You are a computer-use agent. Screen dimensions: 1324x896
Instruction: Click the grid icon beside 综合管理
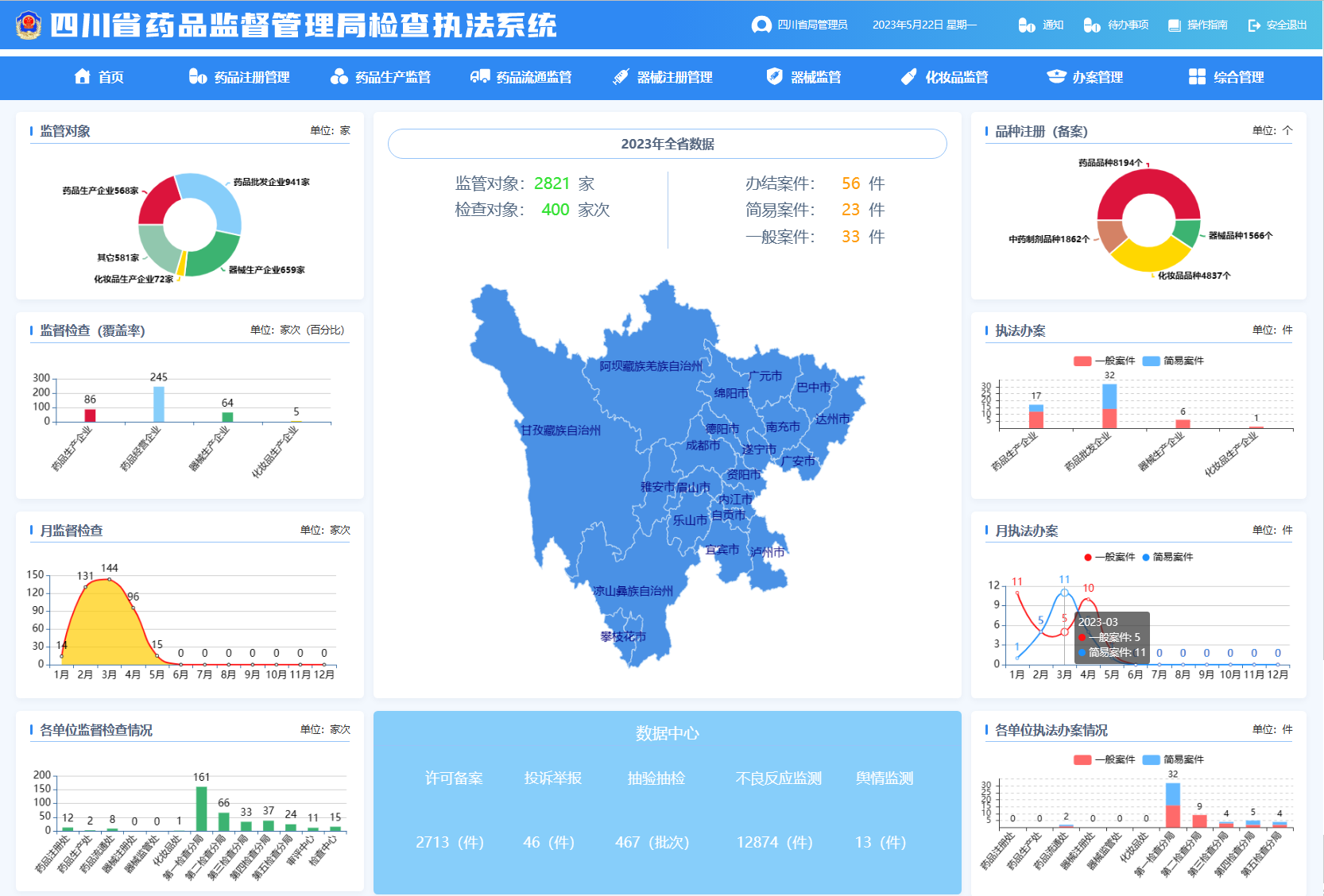1197,76
